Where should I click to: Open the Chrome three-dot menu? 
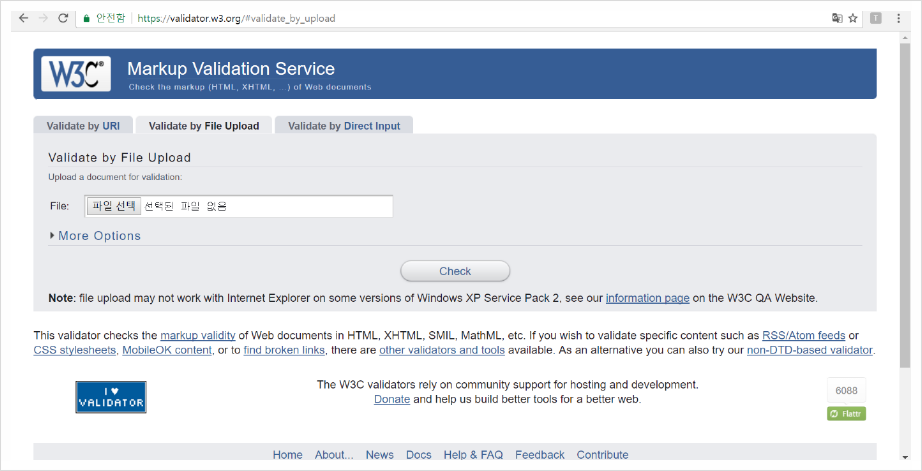point(898,18)
